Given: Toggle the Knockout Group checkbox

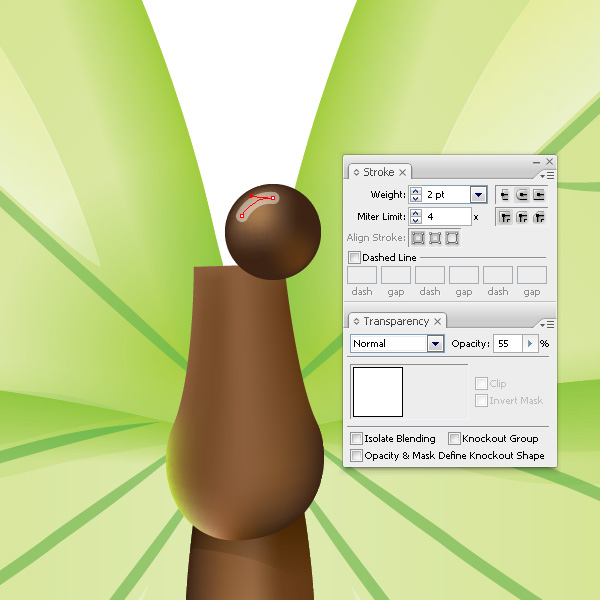Looking at the screenshot, I should (x=454, y=439).
